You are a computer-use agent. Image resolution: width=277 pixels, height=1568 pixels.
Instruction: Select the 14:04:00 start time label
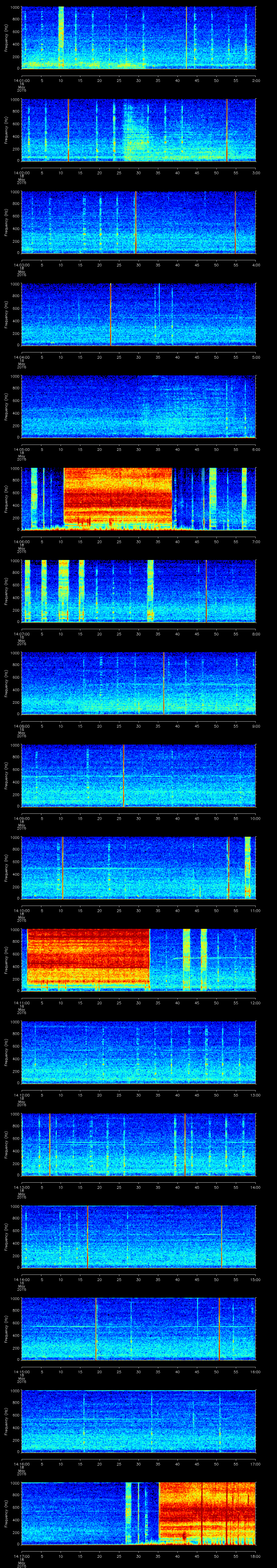(x=21, y=357)
